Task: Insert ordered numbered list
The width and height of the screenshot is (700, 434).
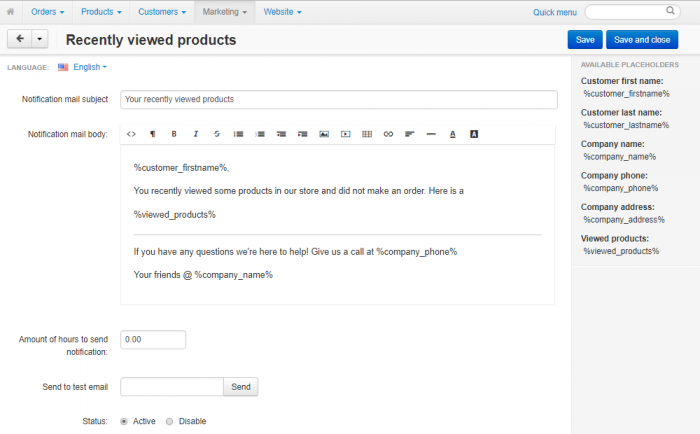Action: coord(260,134)
